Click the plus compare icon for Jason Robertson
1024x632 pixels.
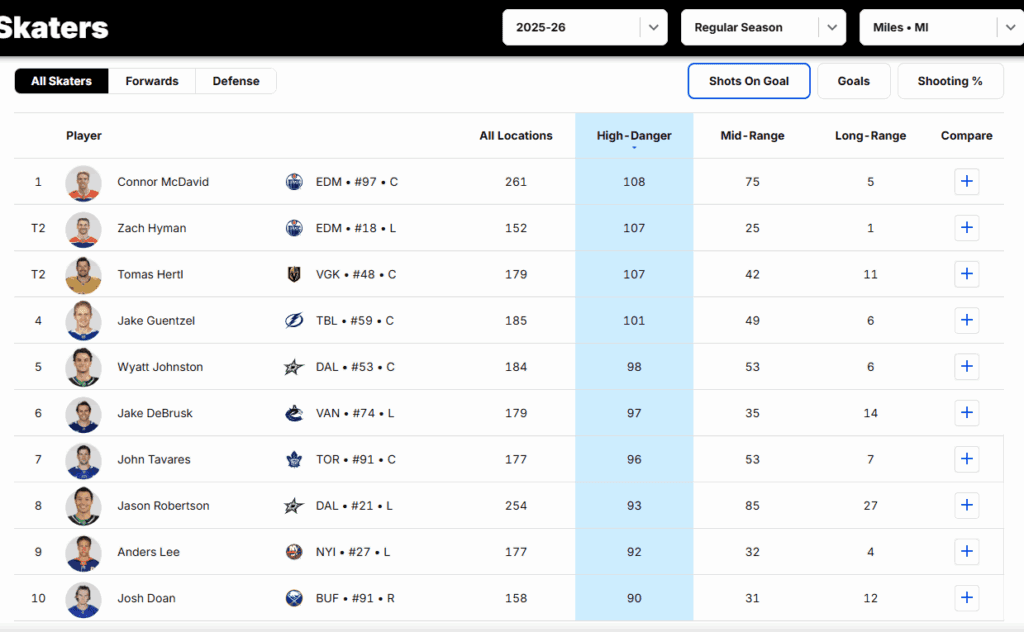point(966,506)
